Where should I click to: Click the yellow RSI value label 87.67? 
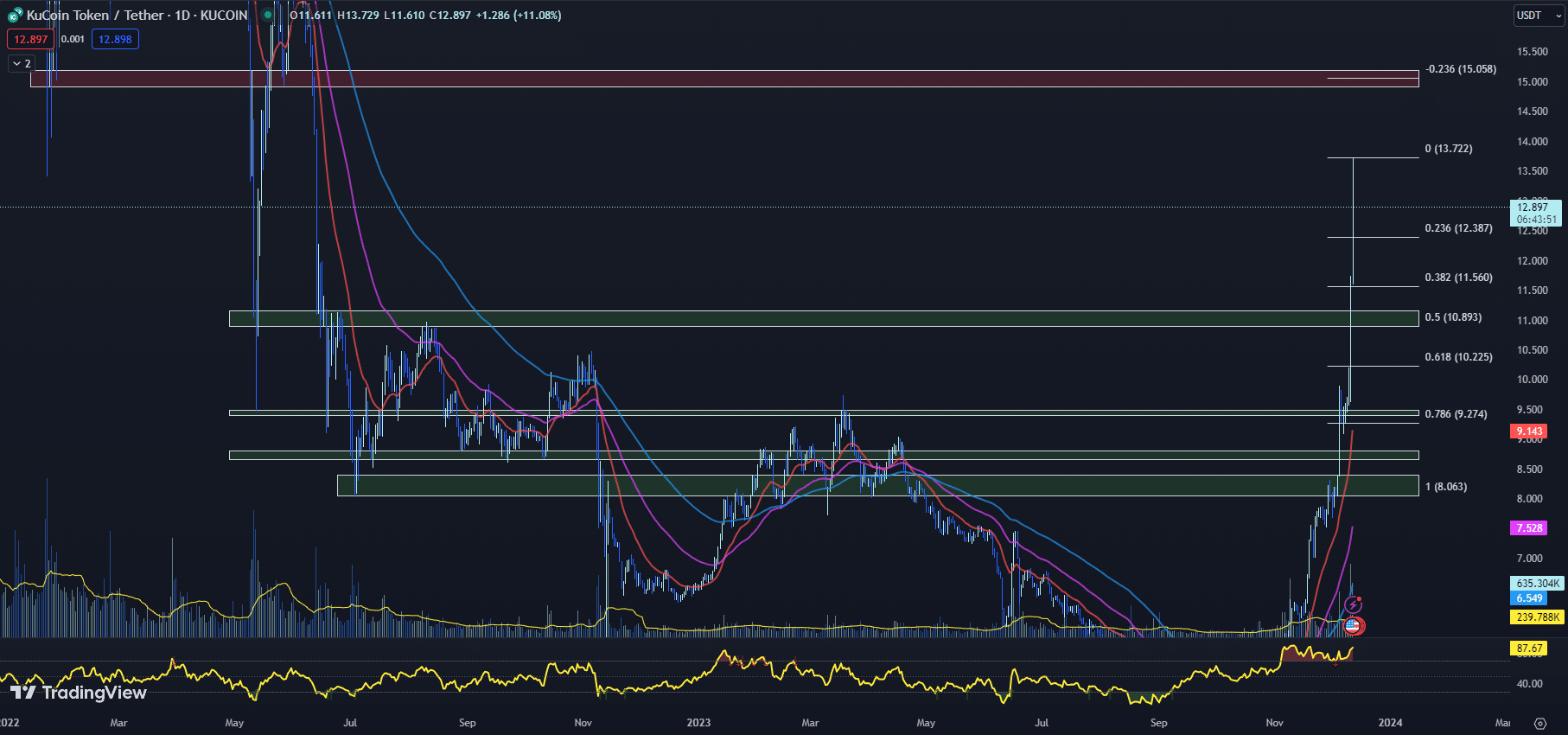1529,649
